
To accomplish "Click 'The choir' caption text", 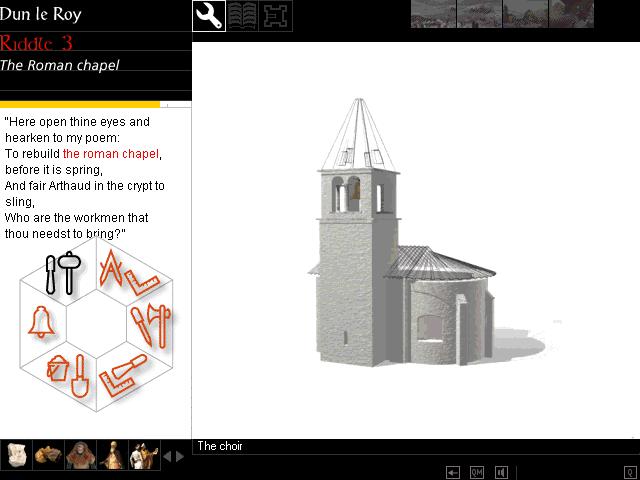I will click(220, 446).
